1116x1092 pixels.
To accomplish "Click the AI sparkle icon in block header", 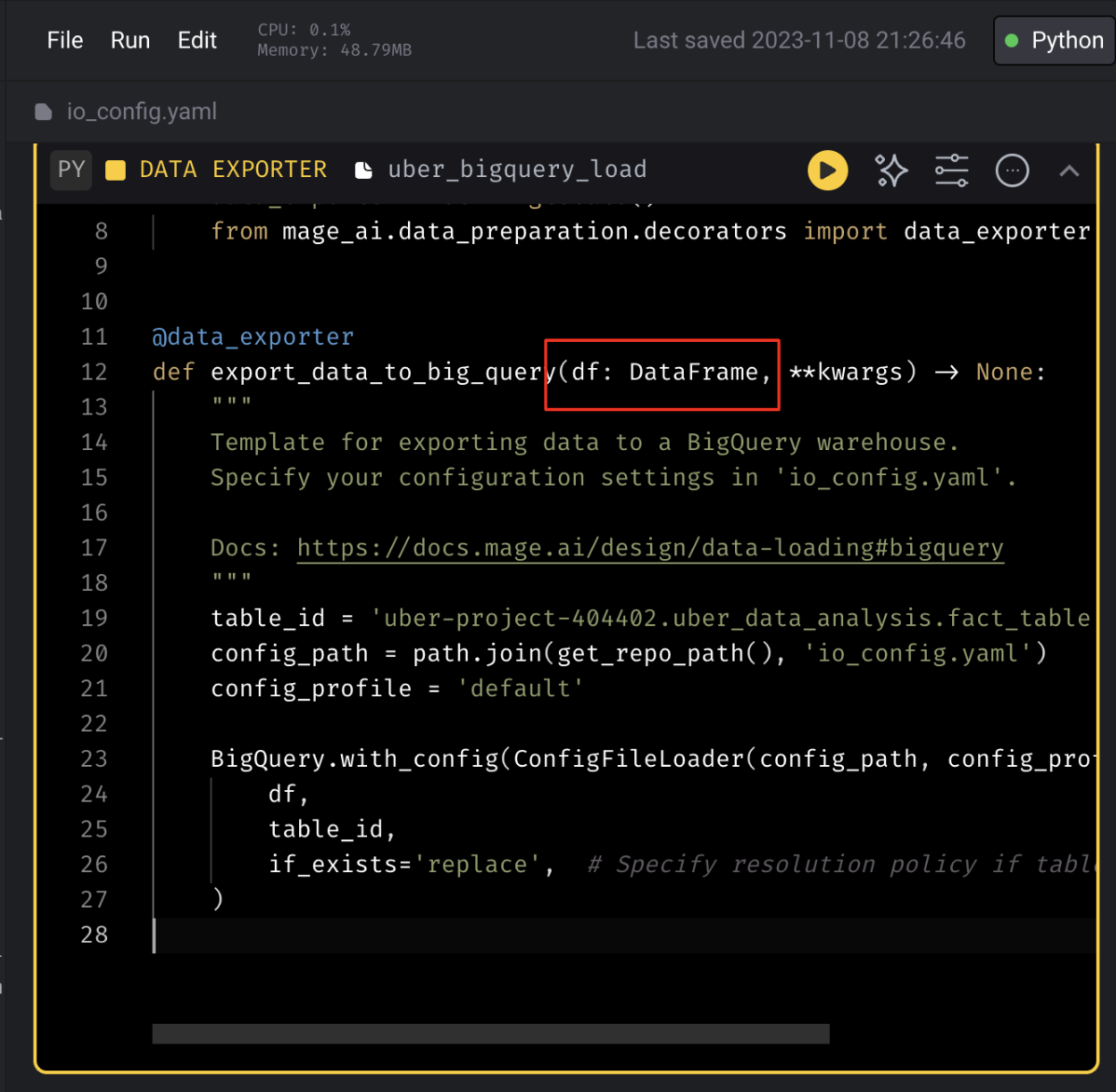I will pos(891,171).
